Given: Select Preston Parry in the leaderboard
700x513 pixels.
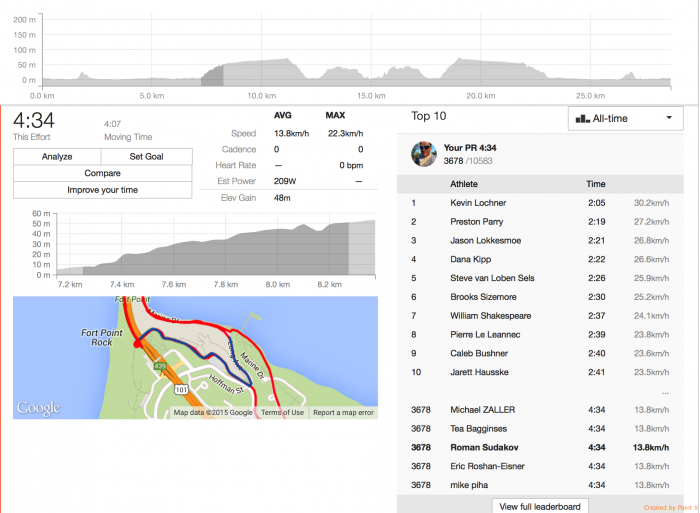Looking at the screenshot, I should 478,222.
